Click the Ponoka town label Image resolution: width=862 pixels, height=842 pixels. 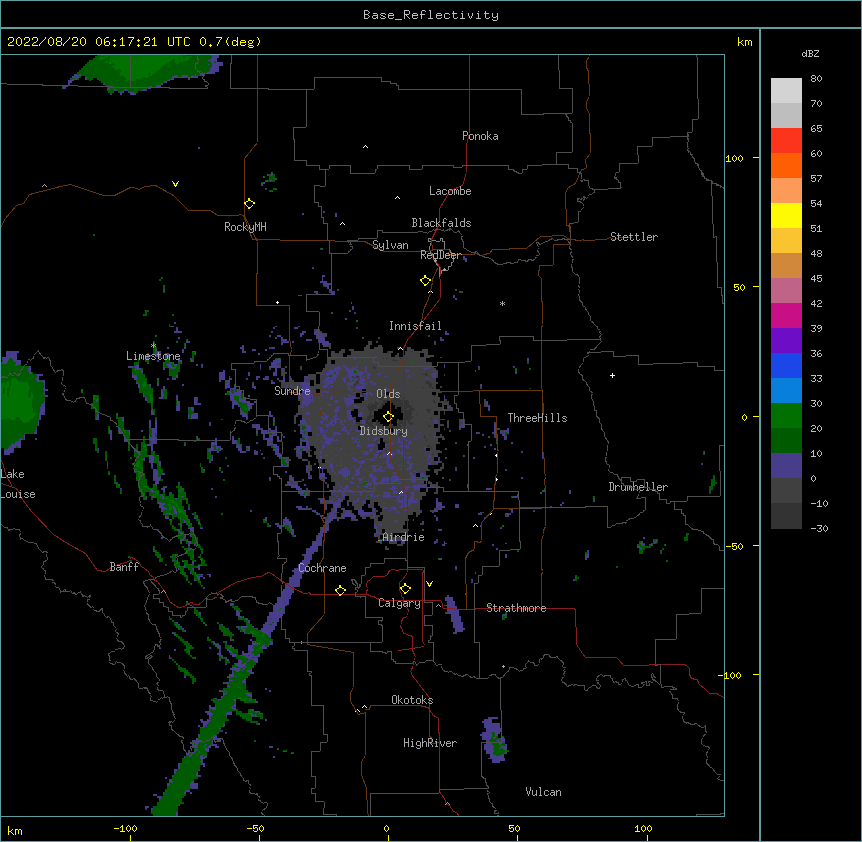click(480, 136)
